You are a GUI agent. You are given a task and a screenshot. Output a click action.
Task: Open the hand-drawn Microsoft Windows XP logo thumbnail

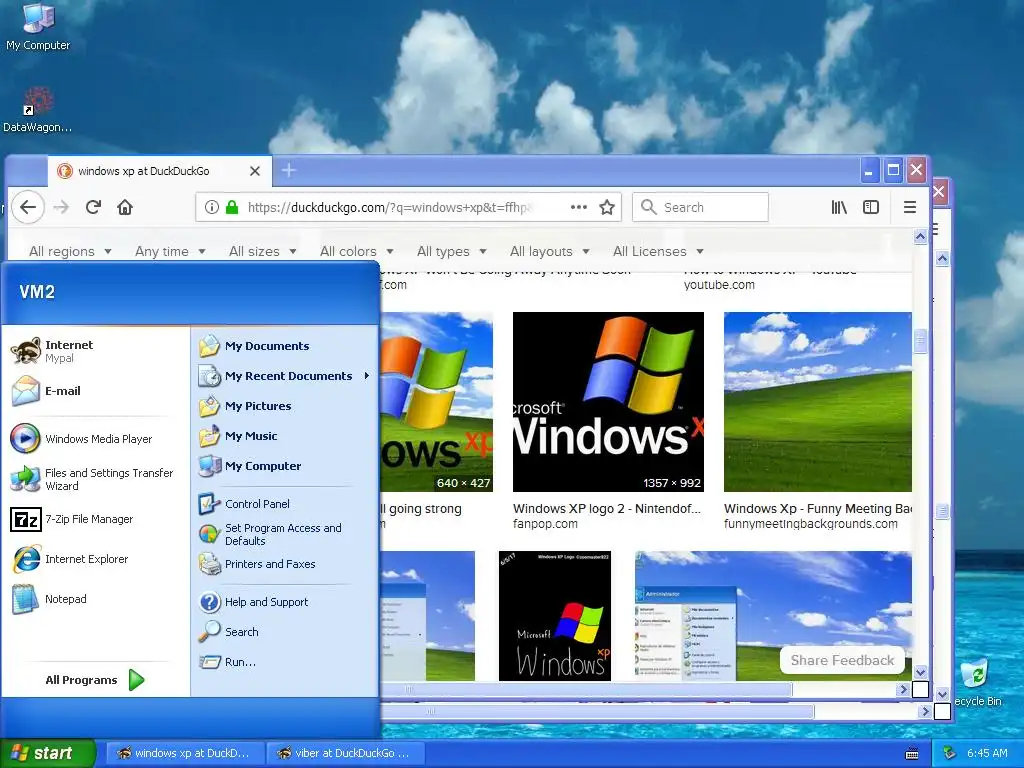click(554, 616)
